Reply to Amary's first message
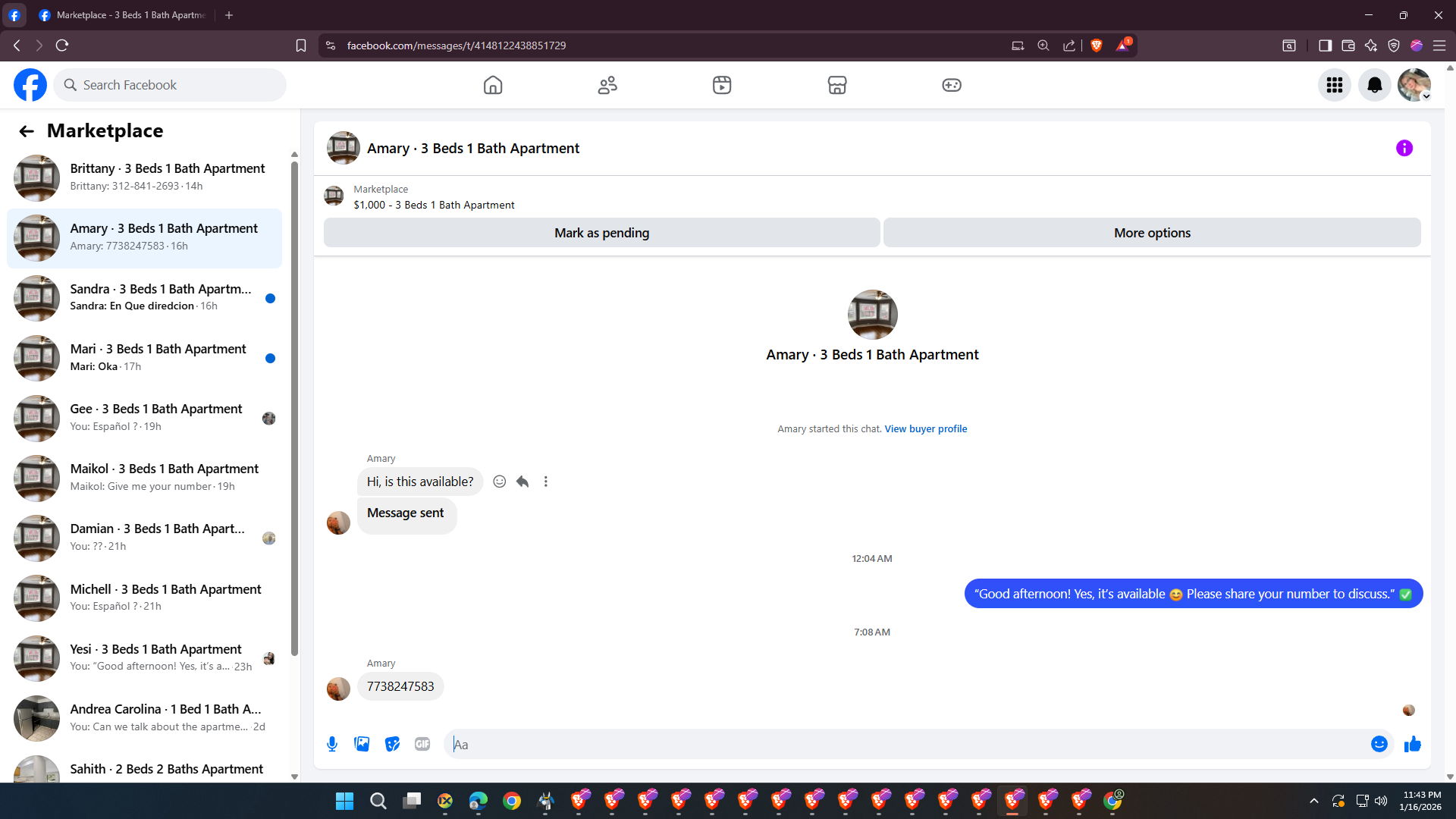The image size is (1456, 819). click(522, 482)
